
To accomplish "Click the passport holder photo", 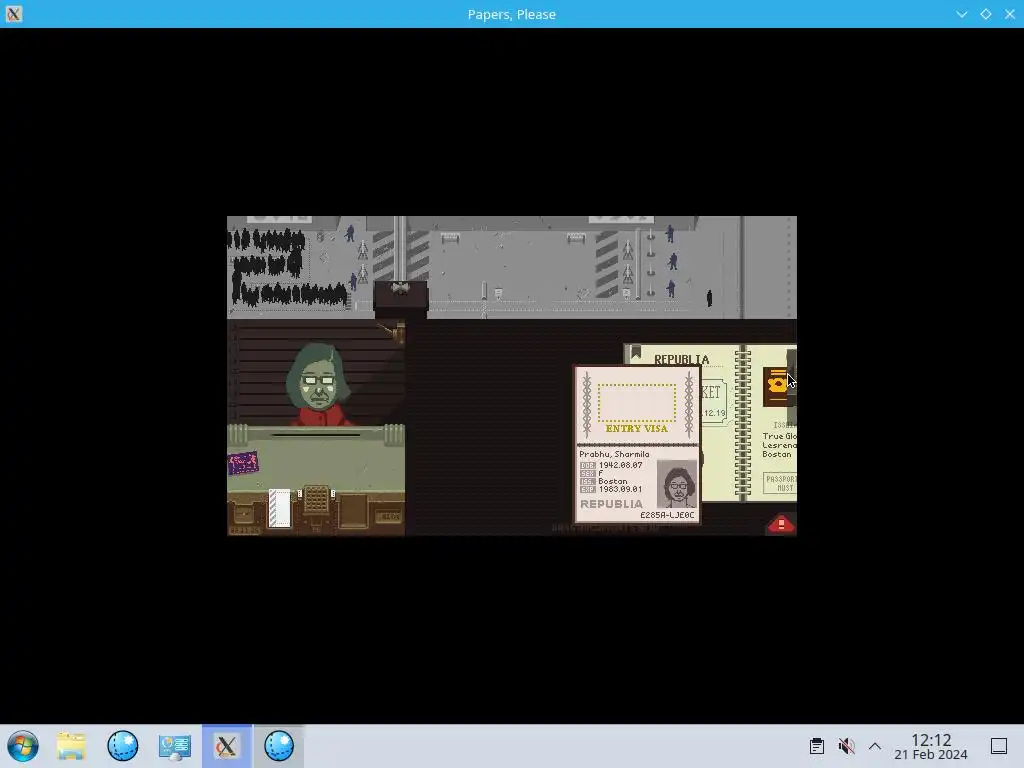I will coord(677,484).
